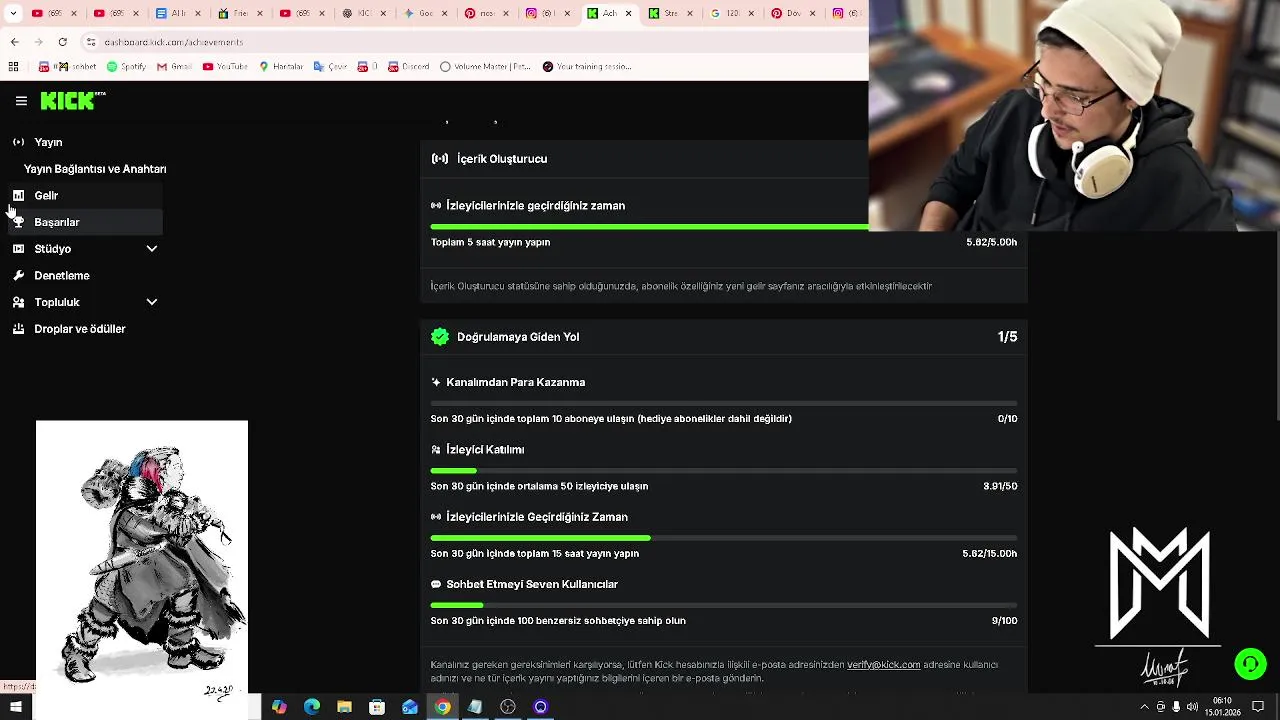Open File Explorer from the taskbar
Screen dimensions: 1280x720
click(344, 707)
